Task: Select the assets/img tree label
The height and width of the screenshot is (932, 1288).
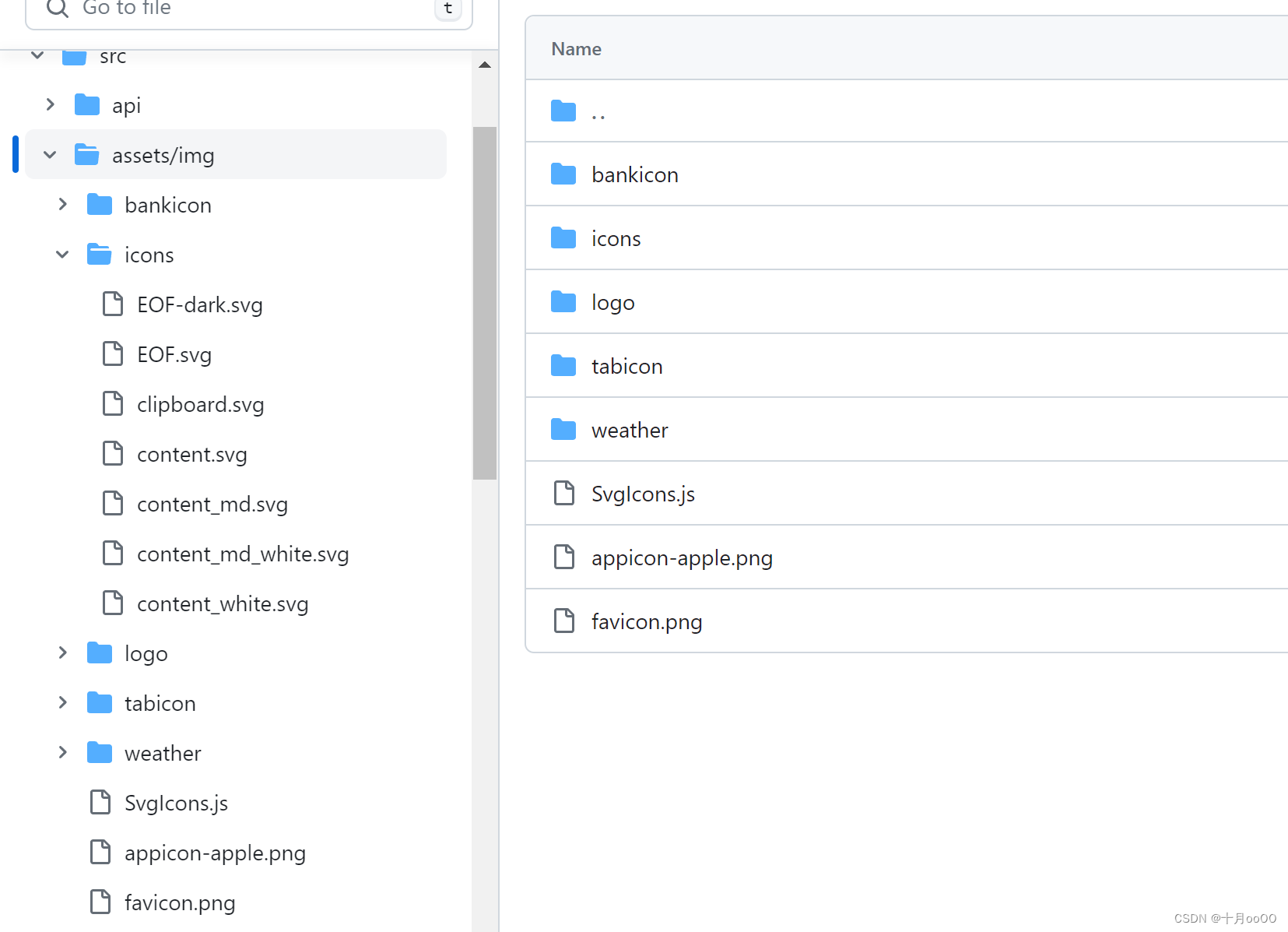Action: pos(163,155)
